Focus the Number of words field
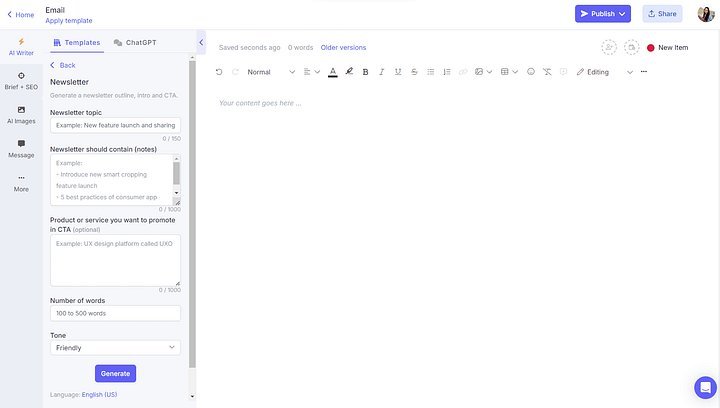720x408 pixels. point(115,313)
